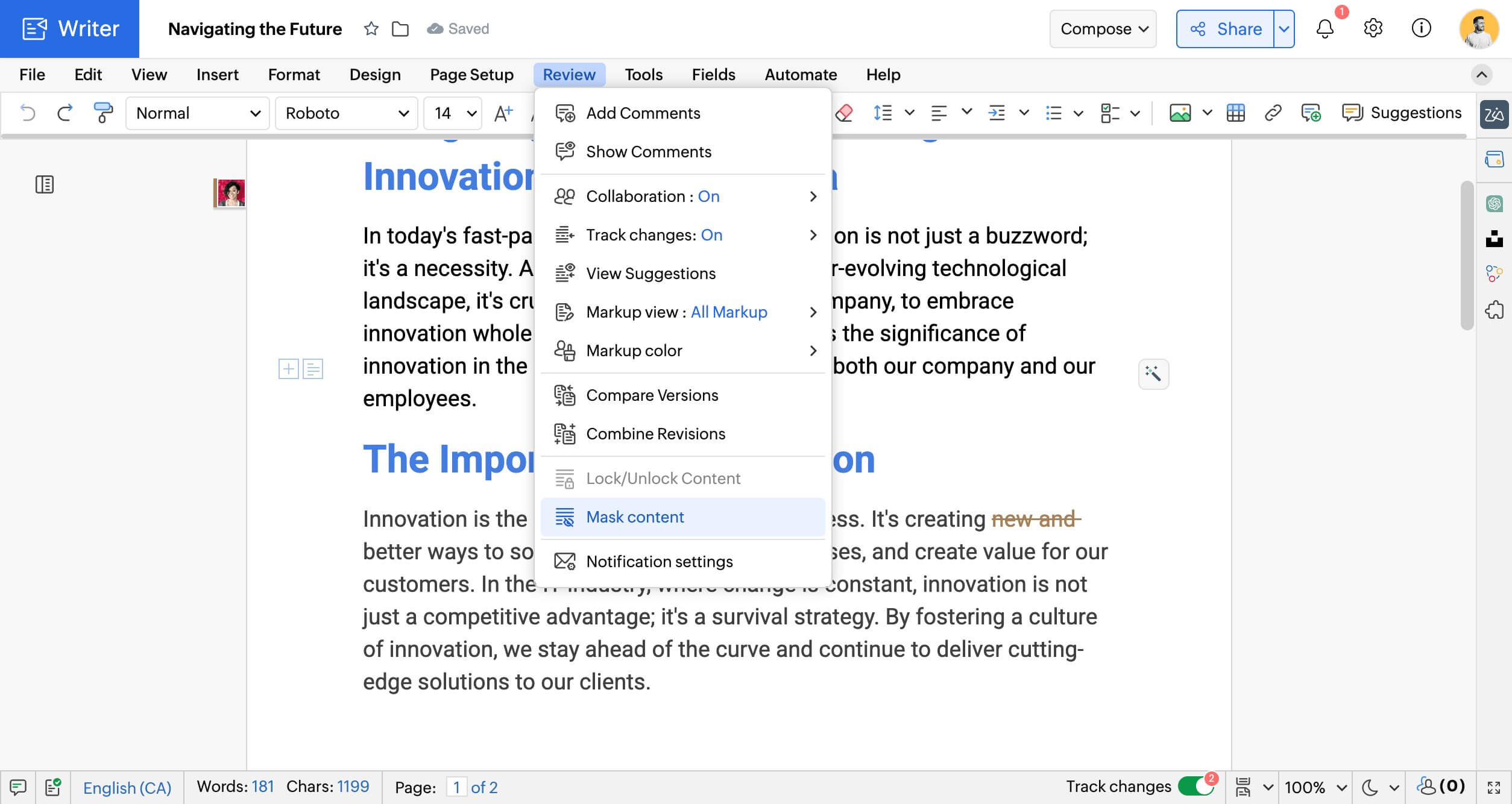Open the Roboto font dropdown
Viewport: 1512px width, 804px height.
pyautogui.click(x=347, y=113)
